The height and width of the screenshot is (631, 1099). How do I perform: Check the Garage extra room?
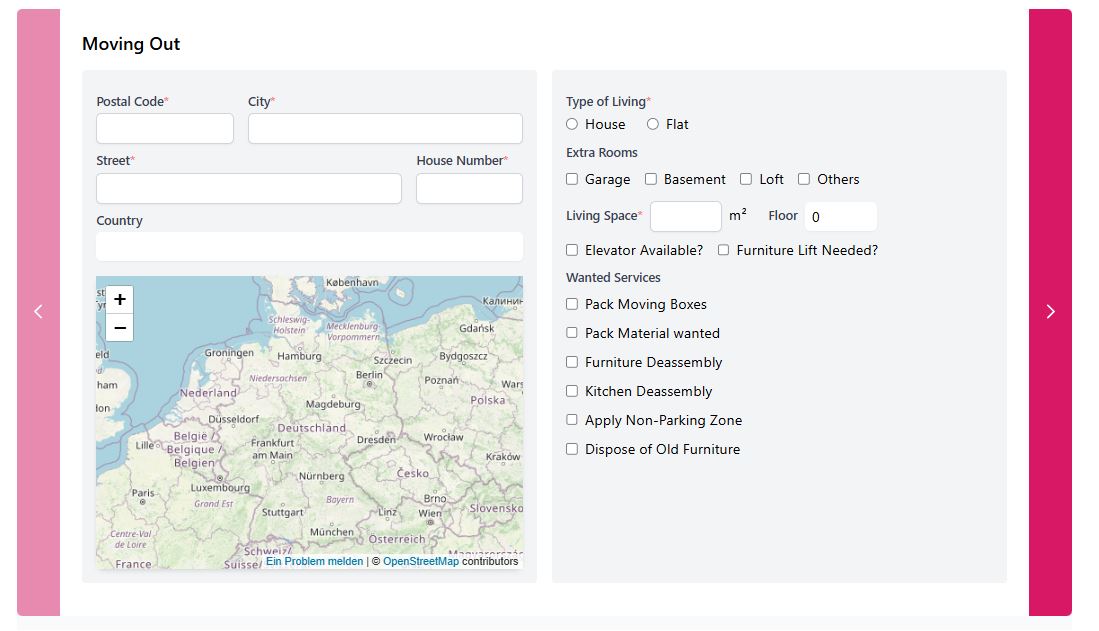click(572, 179)
